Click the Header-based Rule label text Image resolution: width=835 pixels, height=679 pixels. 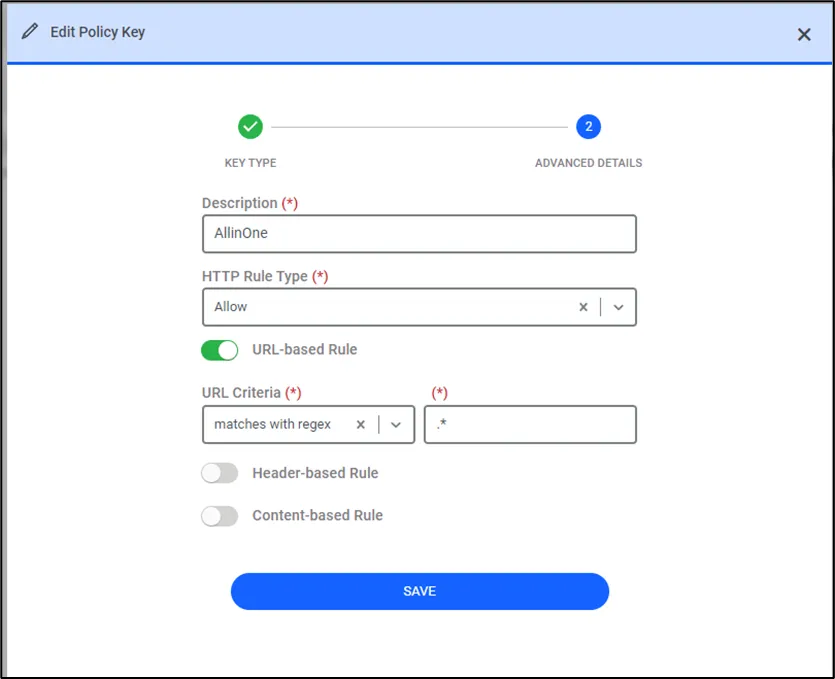coord(315,473)
